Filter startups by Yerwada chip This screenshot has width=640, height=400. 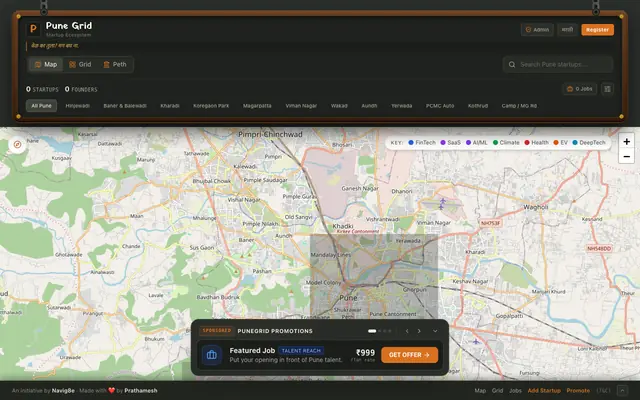(402, 106)
